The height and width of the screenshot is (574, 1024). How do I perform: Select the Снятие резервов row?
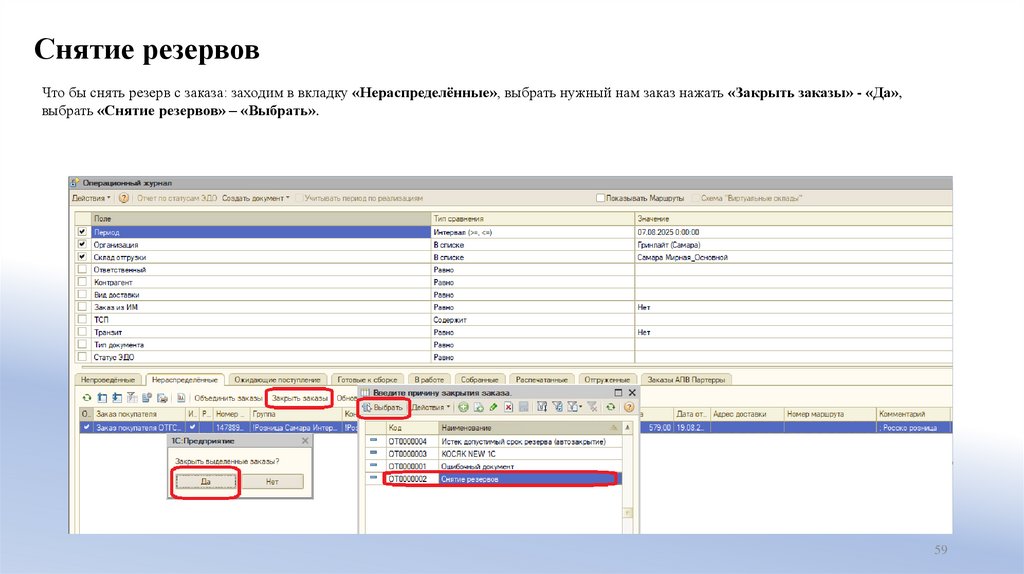coord(493,479)
